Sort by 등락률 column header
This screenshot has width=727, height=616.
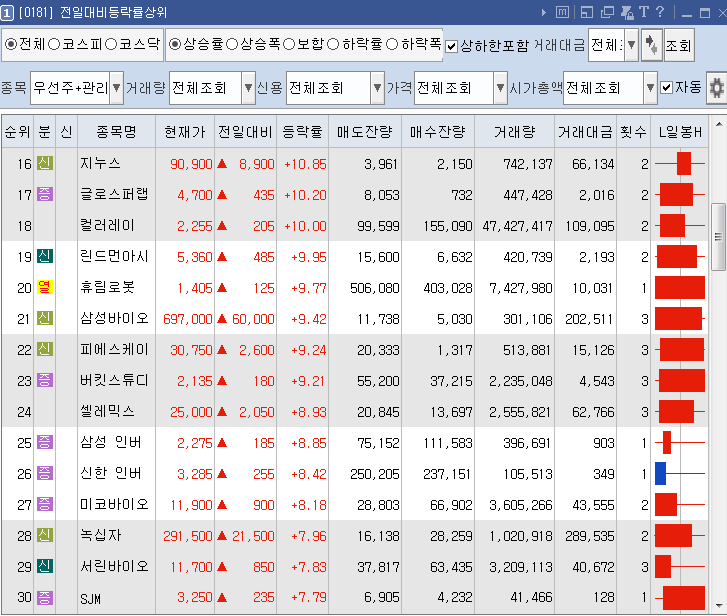click(x=303, y=132)
